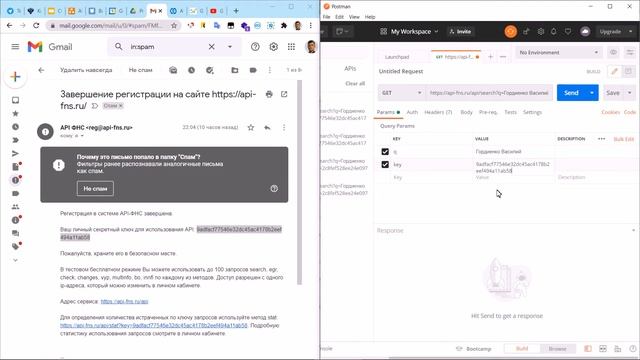Reload the Chrome page
Image resolution: width=640 pixels, height=360 pixels.
(36, 26)
